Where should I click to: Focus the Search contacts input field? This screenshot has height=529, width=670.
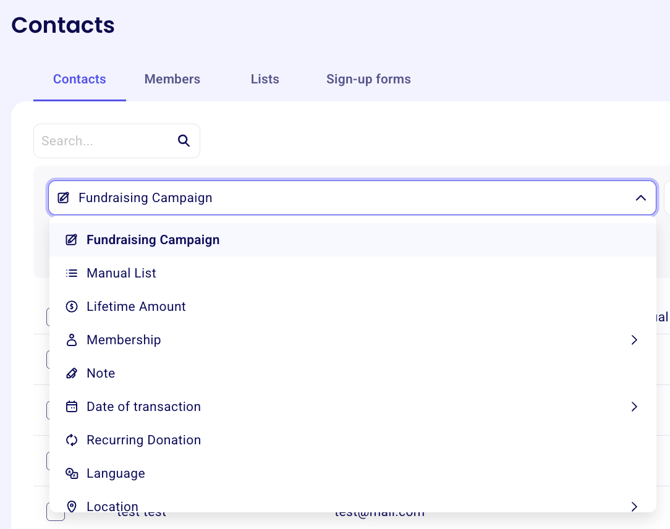point(105,141)
